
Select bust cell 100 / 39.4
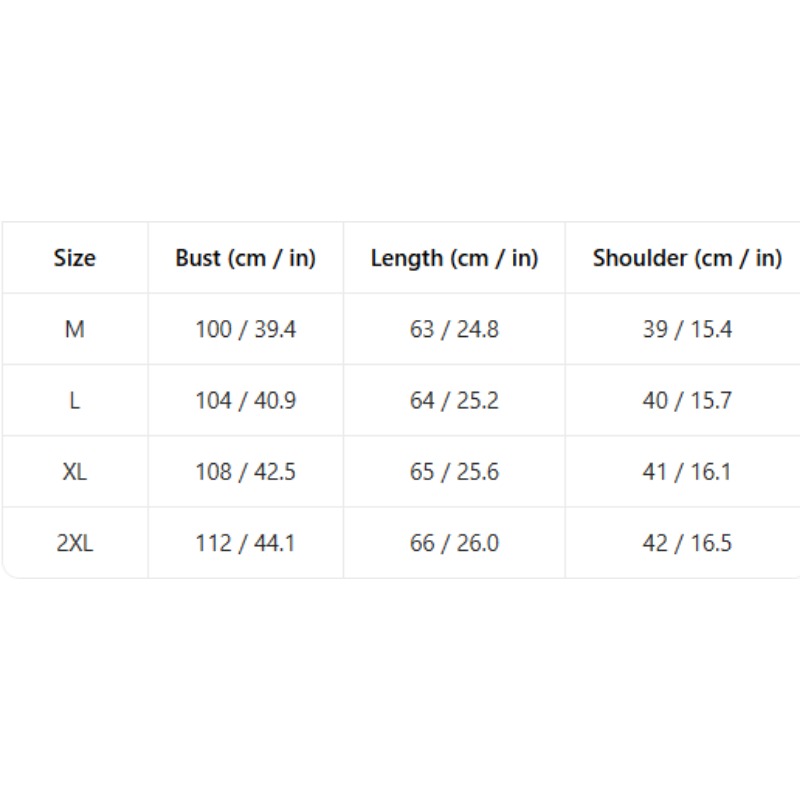[x=245, y=329]
